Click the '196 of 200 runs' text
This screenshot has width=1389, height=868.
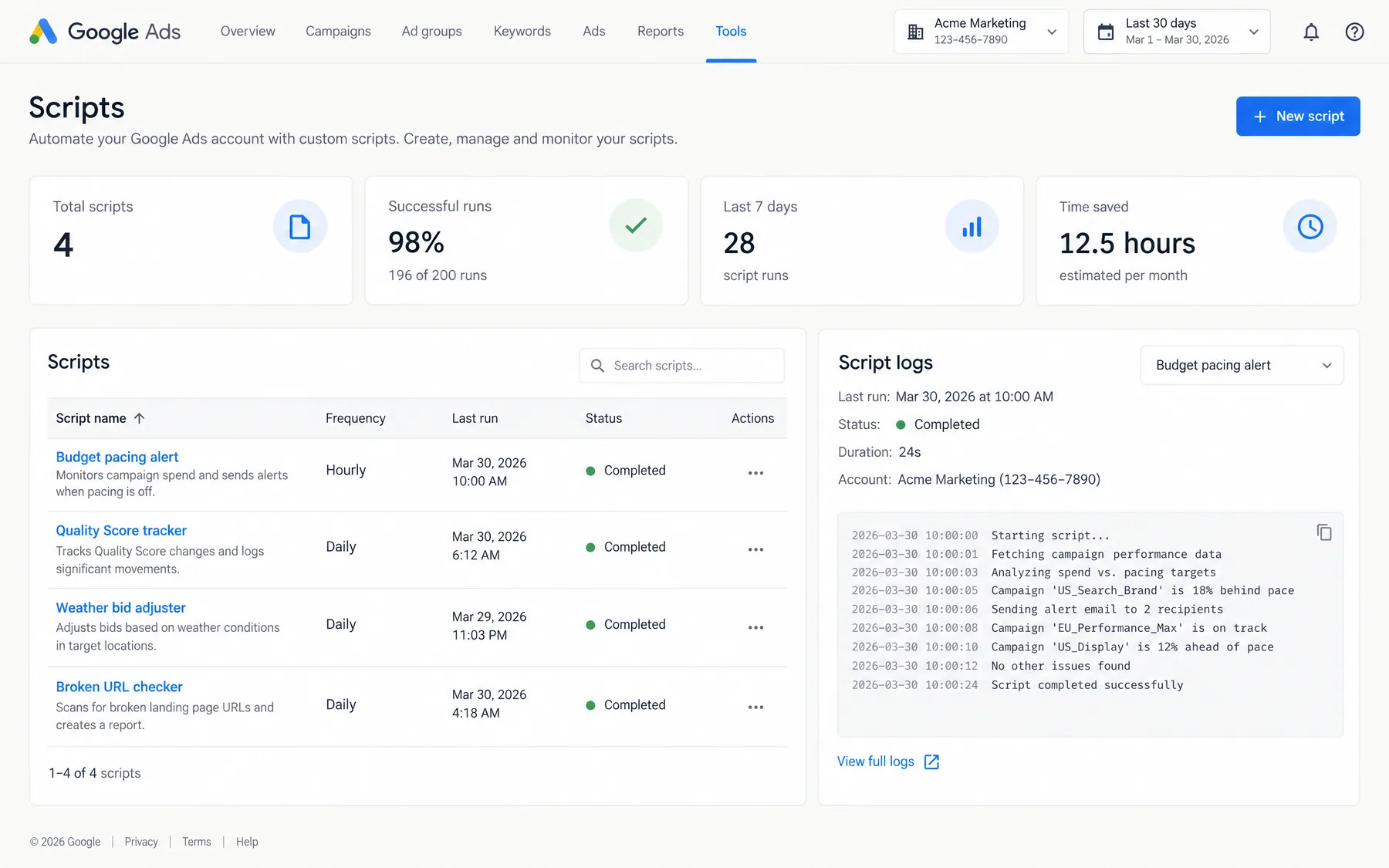tap(438, 275)
